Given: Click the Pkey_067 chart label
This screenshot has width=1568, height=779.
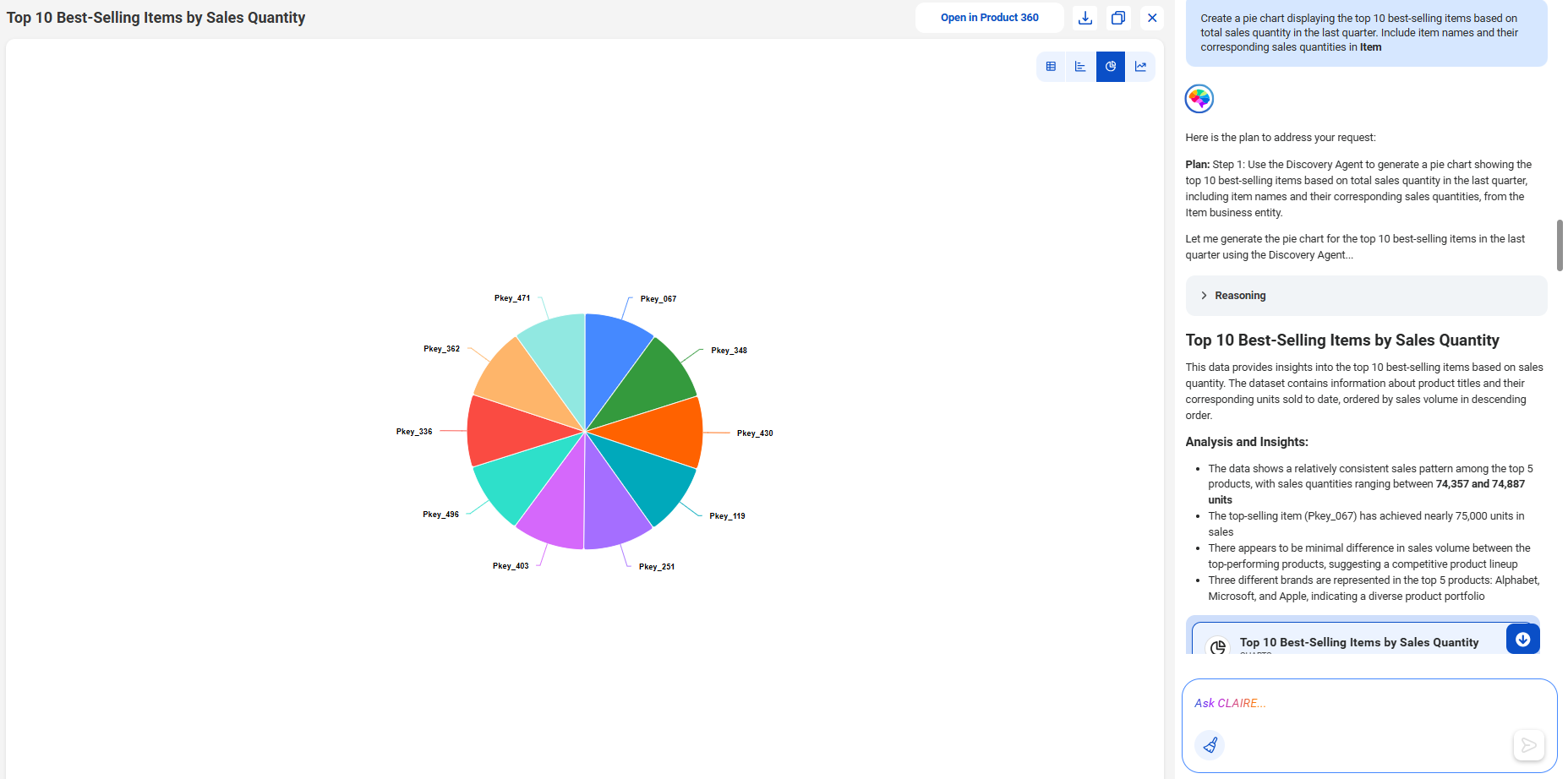Looking at the screenshot, I should [x=658, y=299].
